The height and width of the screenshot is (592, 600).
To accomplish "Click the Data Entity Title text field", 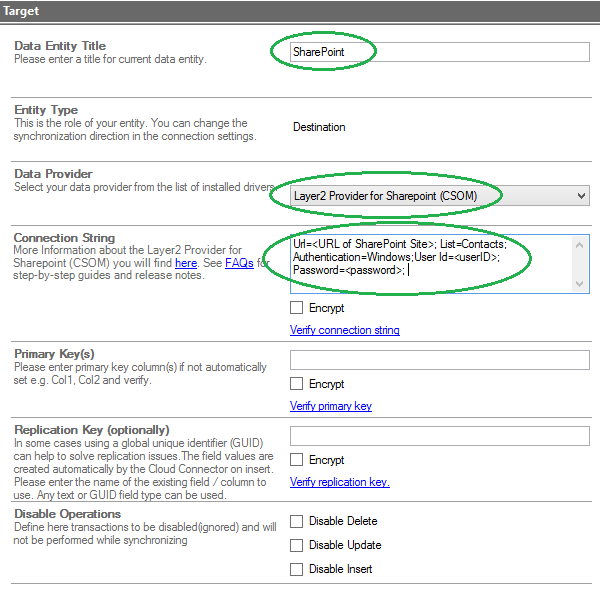I will (438, 52).
